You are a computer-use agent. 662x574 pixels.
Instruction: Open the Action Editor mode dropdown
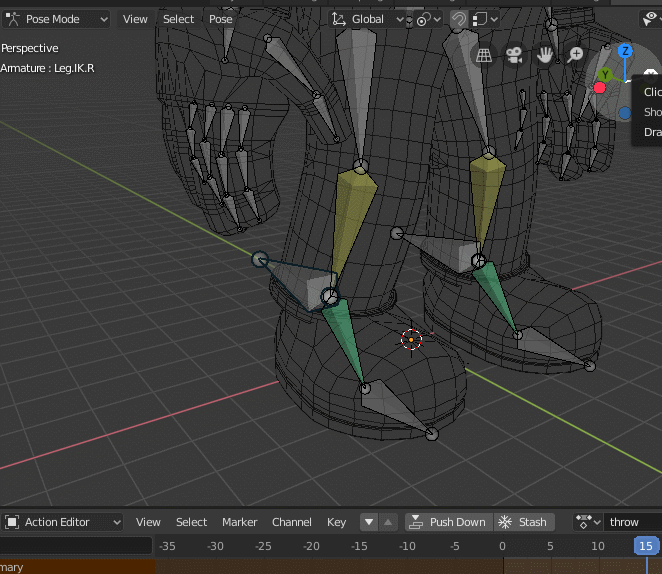tap(62, 523)
